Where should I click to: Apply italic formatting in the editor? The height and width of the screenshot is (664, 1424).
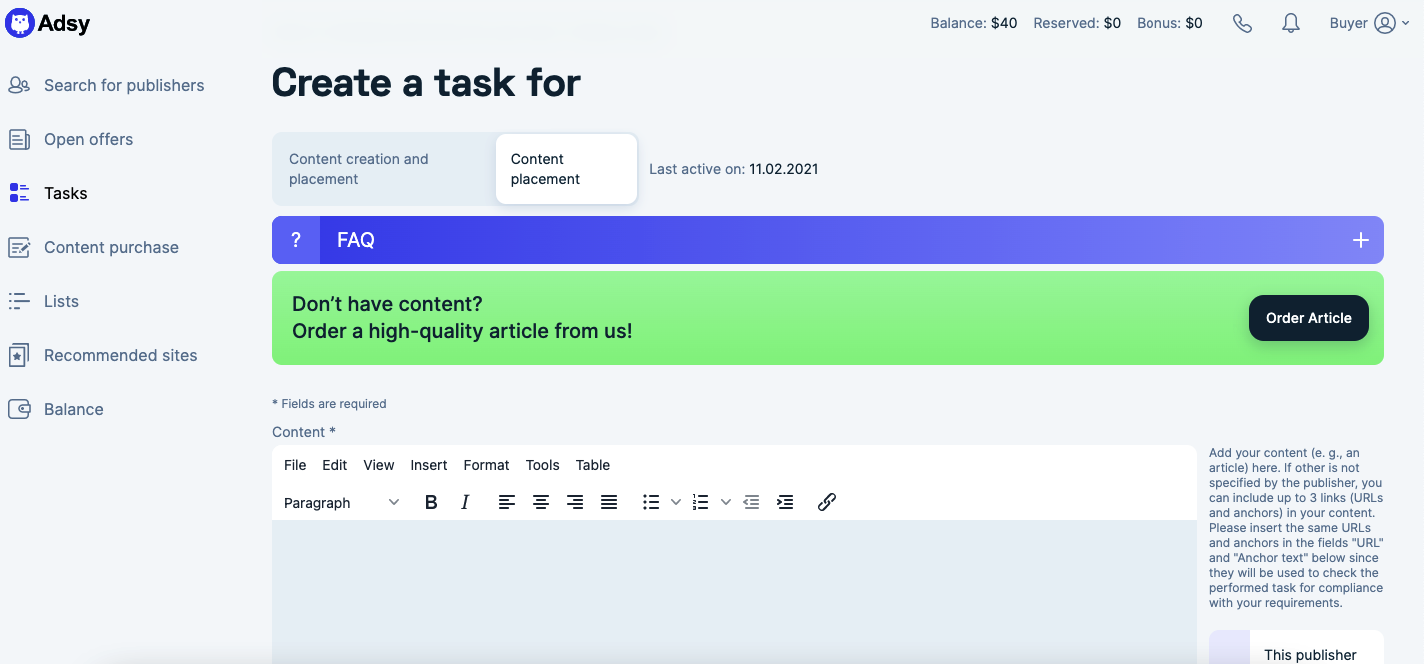pyautogui.click(x=465, y=502)
